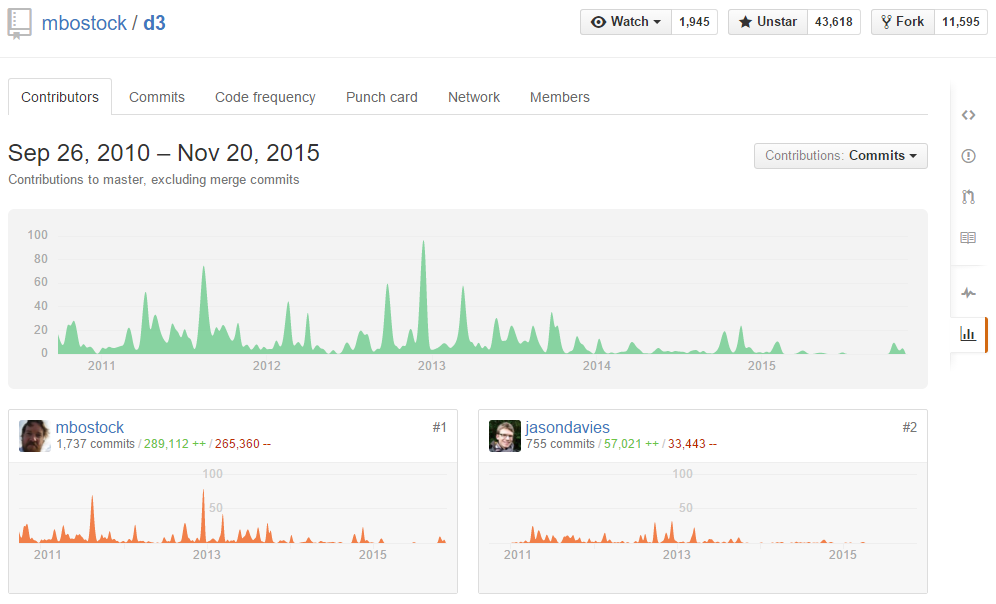Click the star icon on Unstar
Viewport: 996px width, 604px height.
tap(745, 22)
